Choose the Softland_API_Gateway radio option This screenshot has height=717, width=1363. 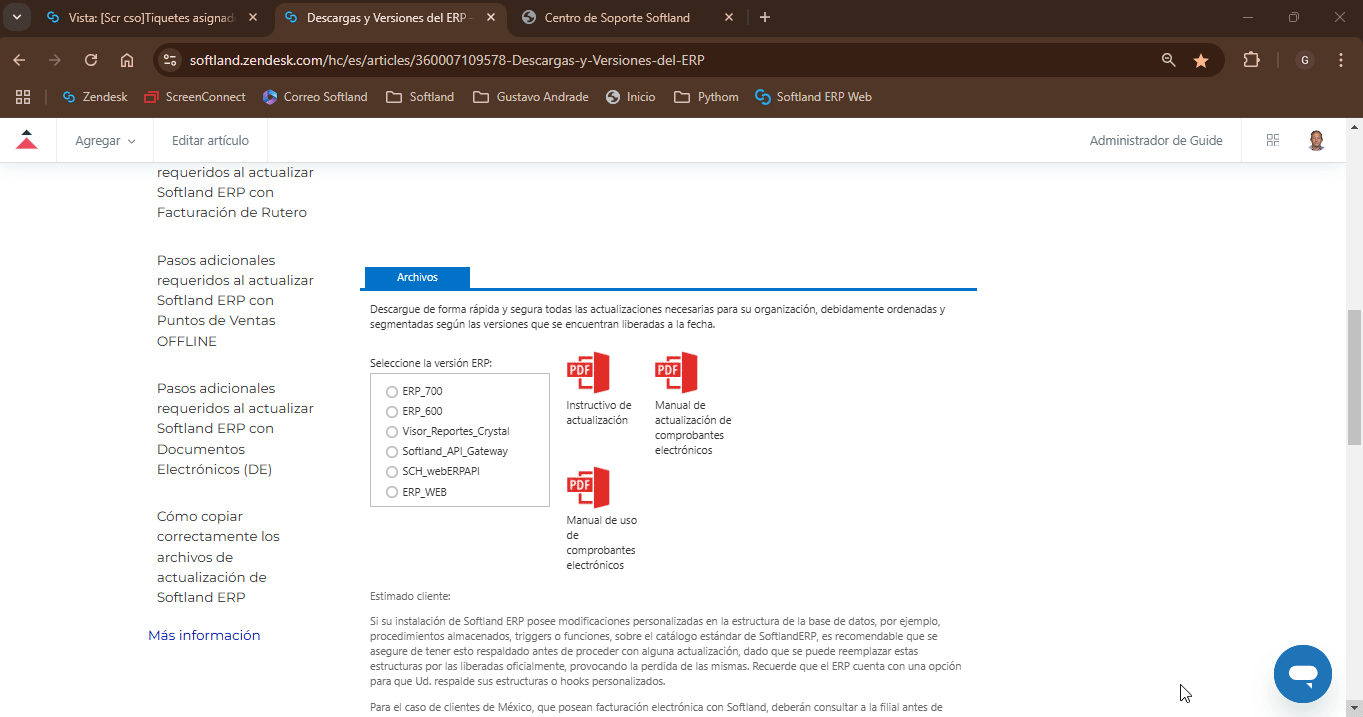[x=392, y=451]
